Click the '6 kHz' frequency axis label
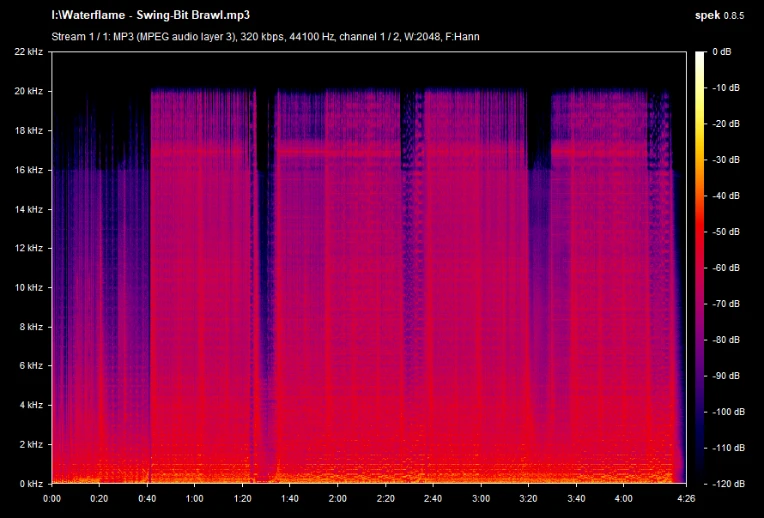Image resolution: width=764 pixels, height=518 pixels. [31, 365]
